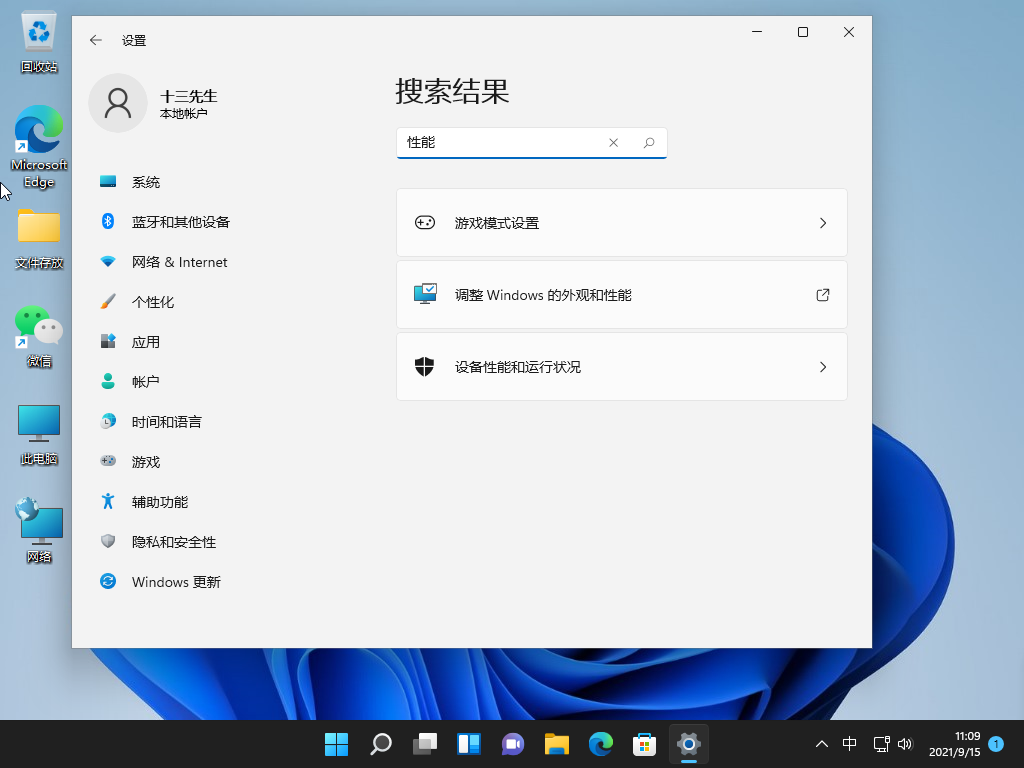The width and height of the screenshot is (1024, 768).
Task: Click the volume speaker tray icon
Action: point(904,744)
